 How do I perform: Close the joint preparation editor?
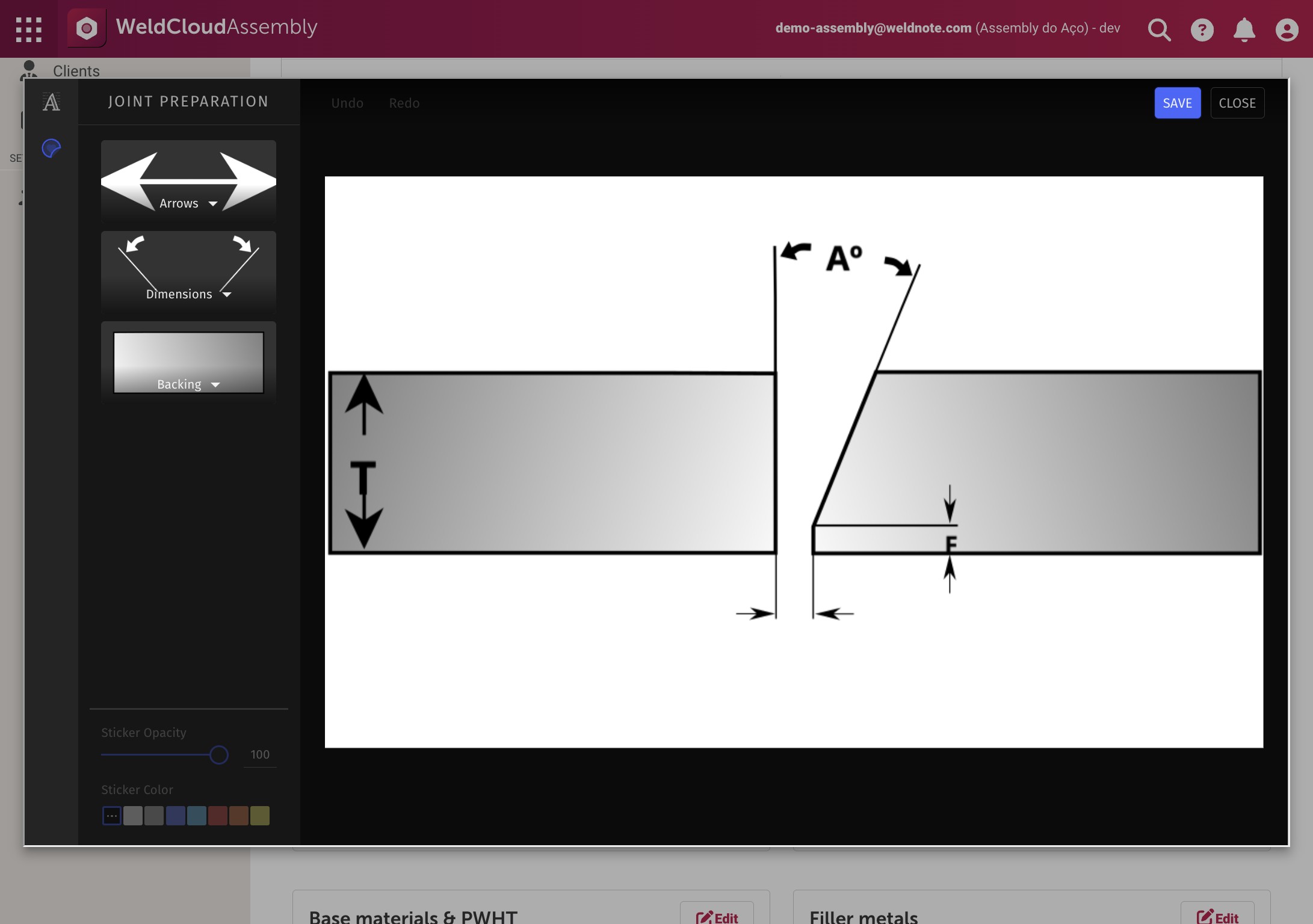(1237, 103)
